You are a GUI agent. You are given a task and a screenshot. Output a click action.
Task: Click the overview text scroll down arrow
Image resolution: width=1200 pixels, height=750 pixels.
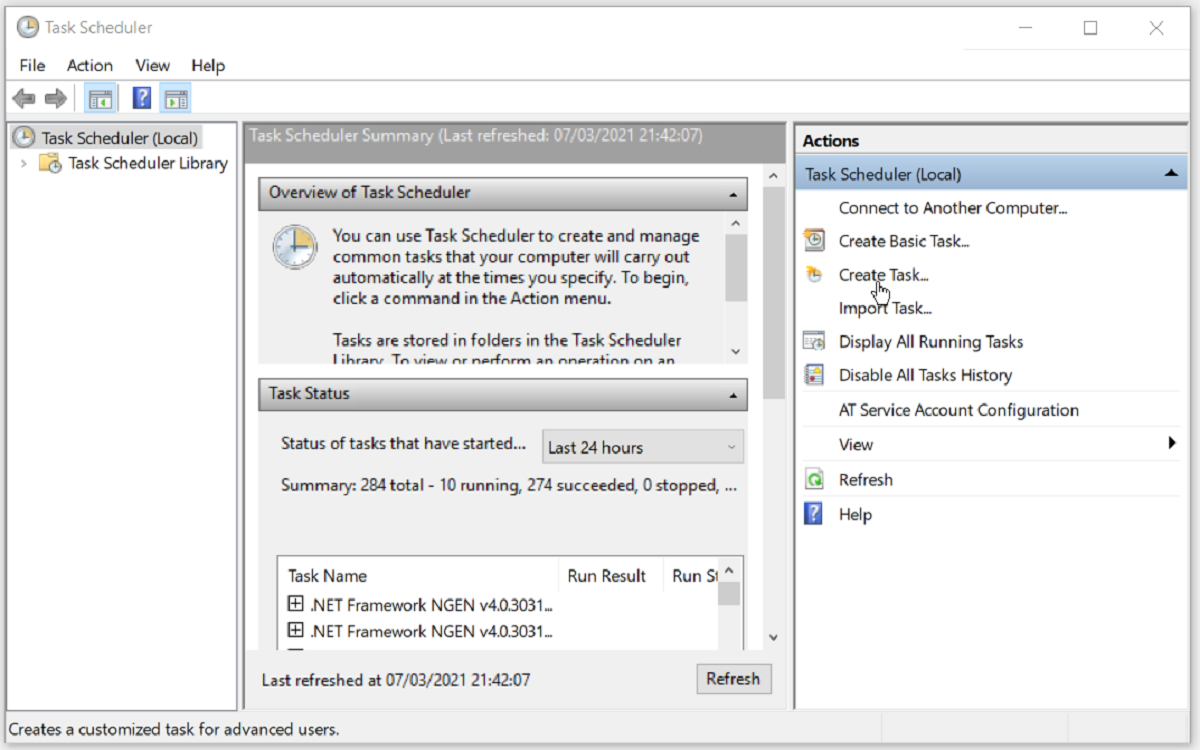point(736,351)
